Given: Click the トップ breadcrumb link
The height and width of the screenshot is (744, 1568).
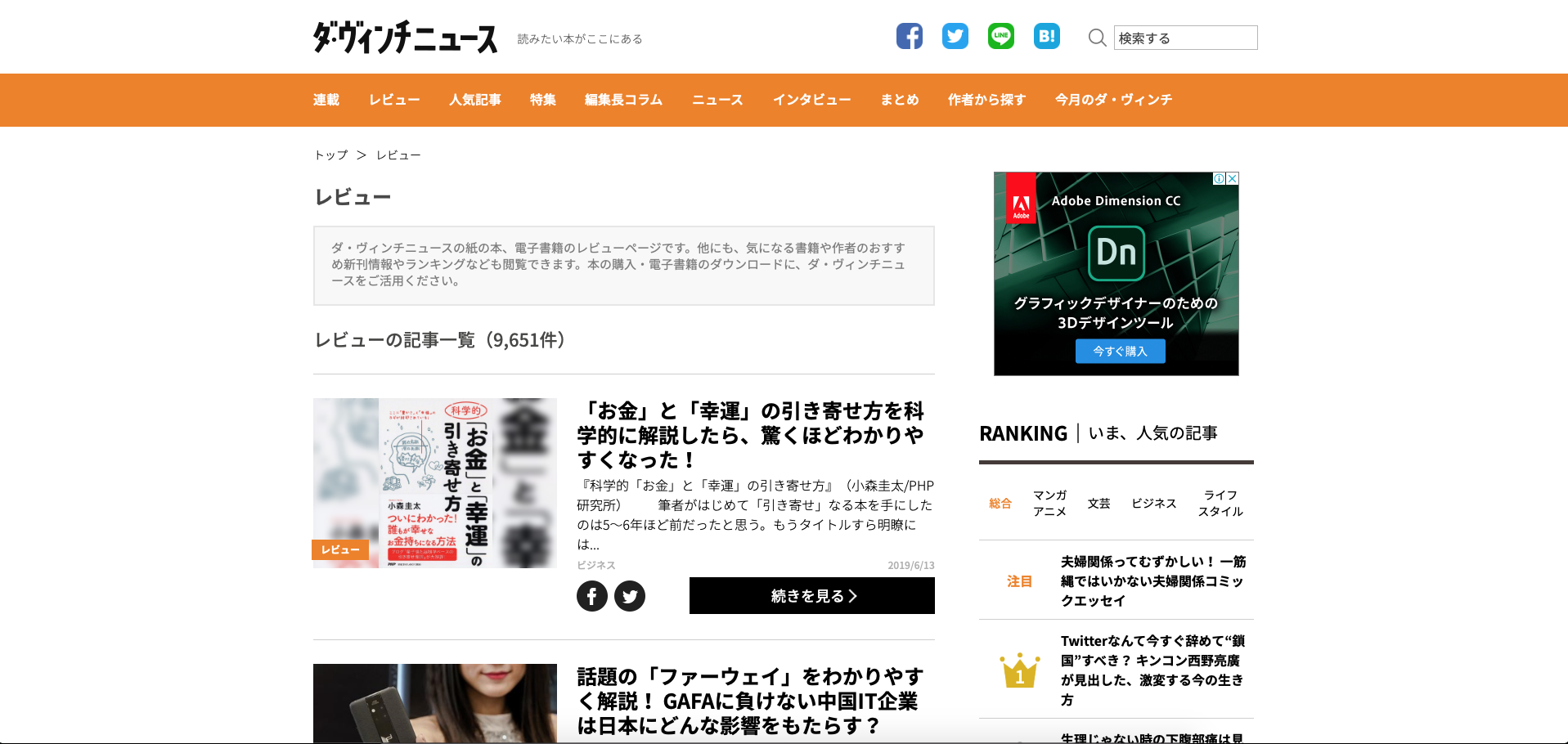Looking at the screenshot, I should pyautogui.click(x=331, y=155).
